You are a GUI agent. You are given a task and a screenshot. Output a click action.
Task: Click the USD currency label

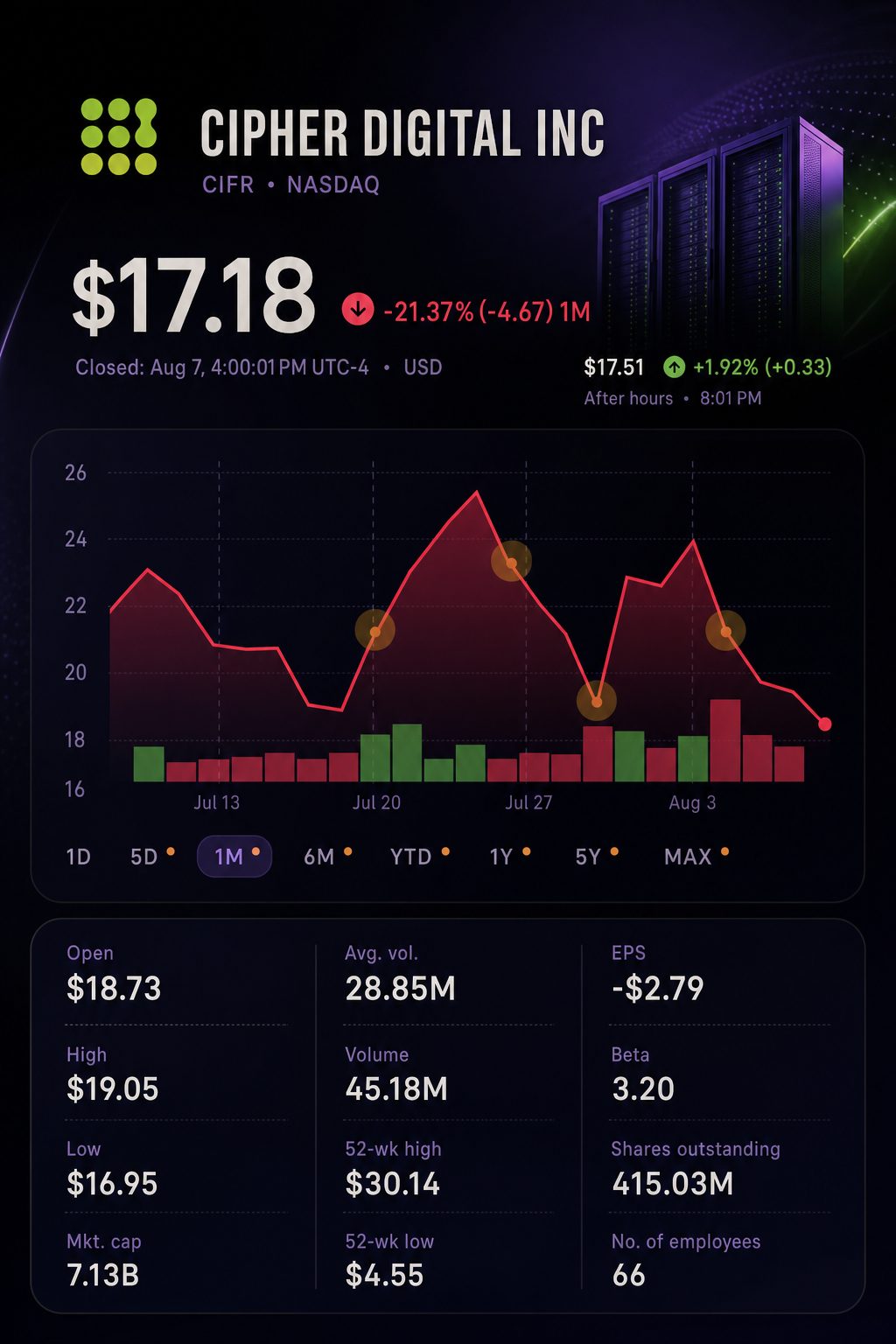(x=423, y=367)
